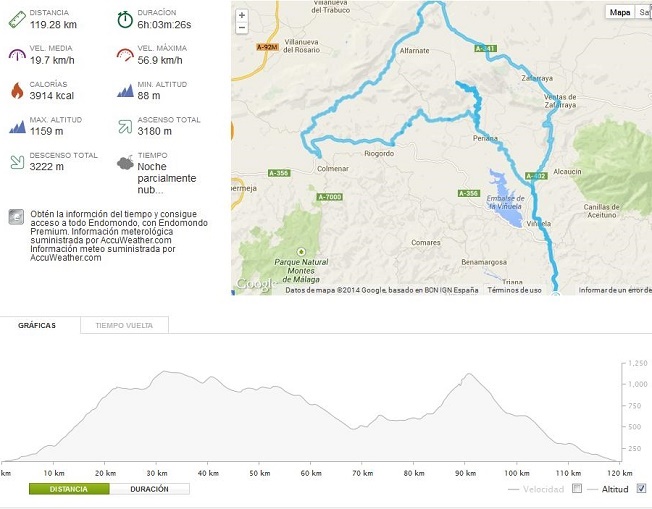This screenshot has width=652, height=509.
Task: Select the Mapa map type
Action: pyautogui.click(x=620, y=12)
